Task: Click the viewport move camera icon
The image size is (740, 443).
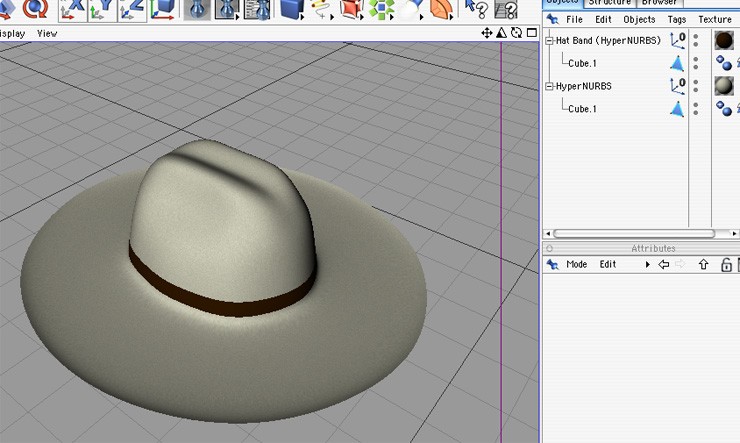Action: click(x=487, y=33)
